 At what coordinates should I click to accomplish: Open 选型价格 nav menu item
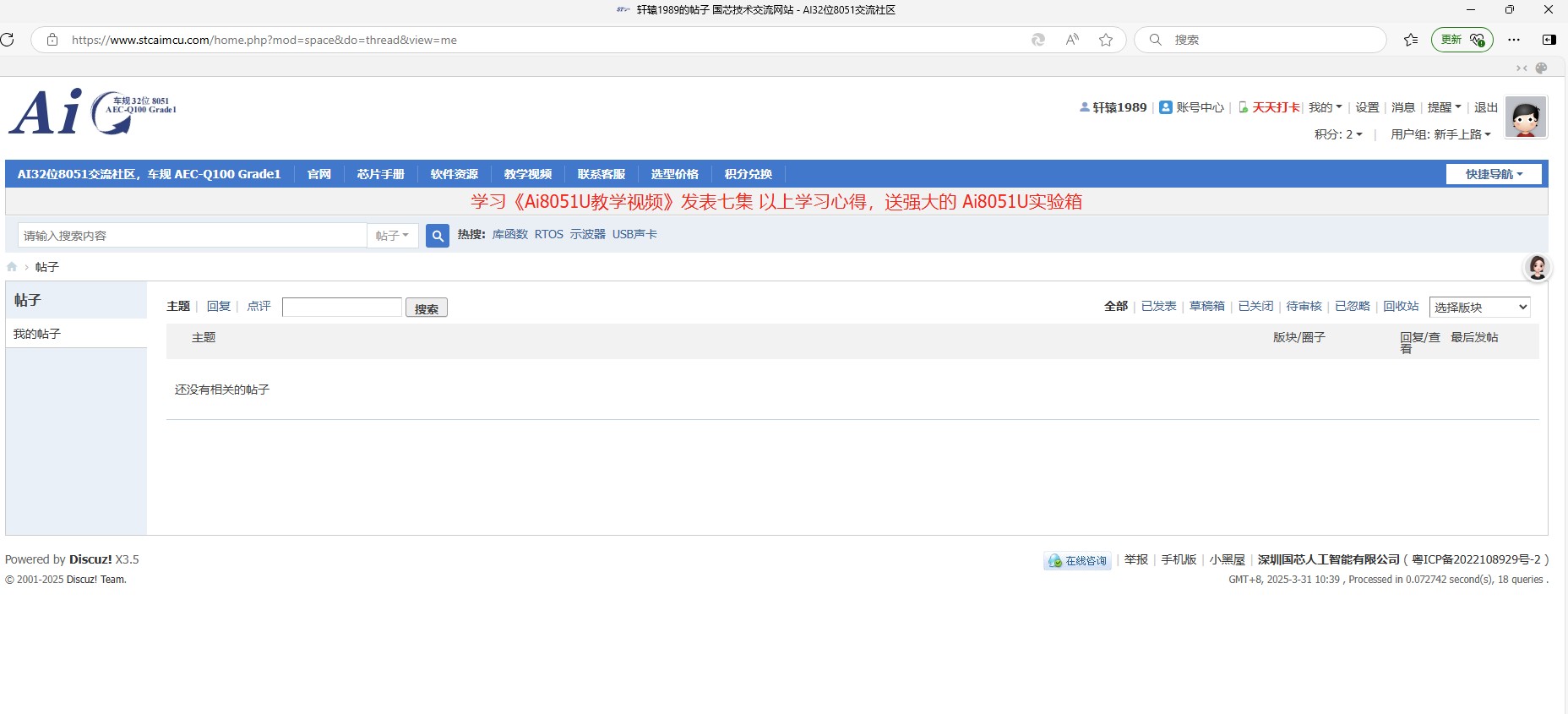675,174
